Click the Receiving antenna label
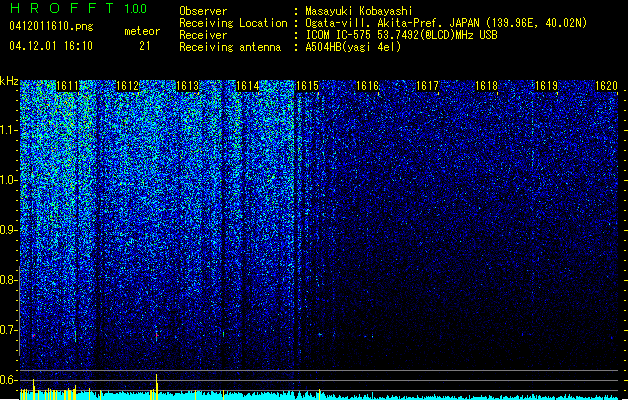 click(x=230, y=47)
